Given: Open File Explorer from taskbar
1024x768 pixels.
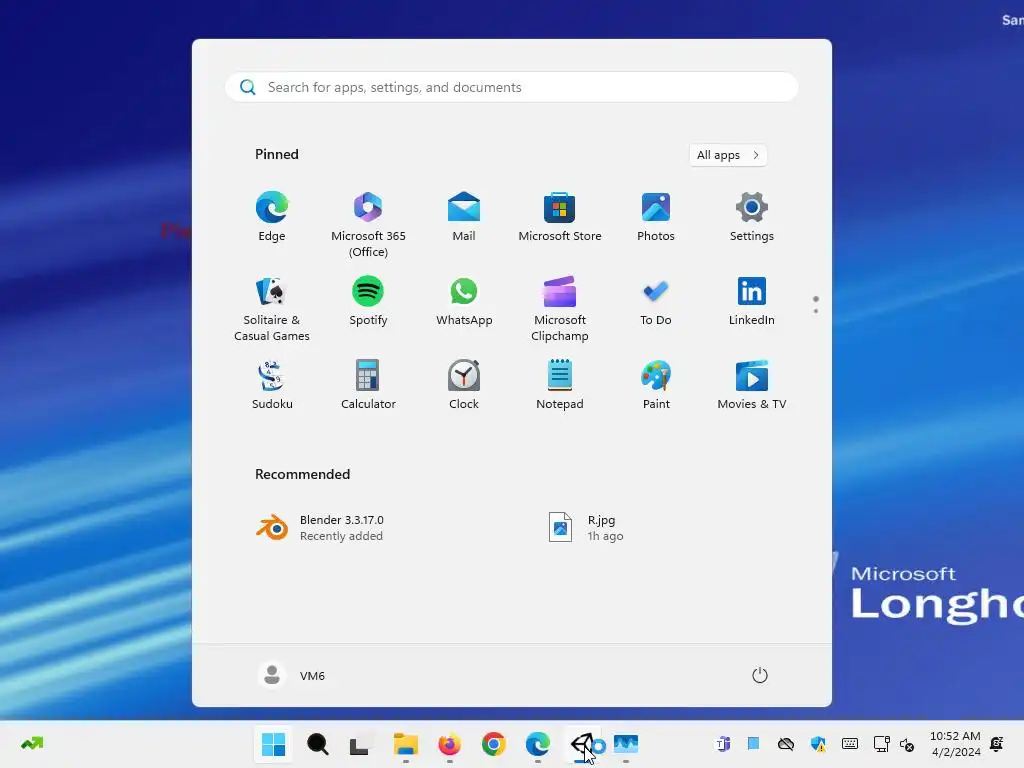Looking at the screenshot, I should [x=406, y=744].
